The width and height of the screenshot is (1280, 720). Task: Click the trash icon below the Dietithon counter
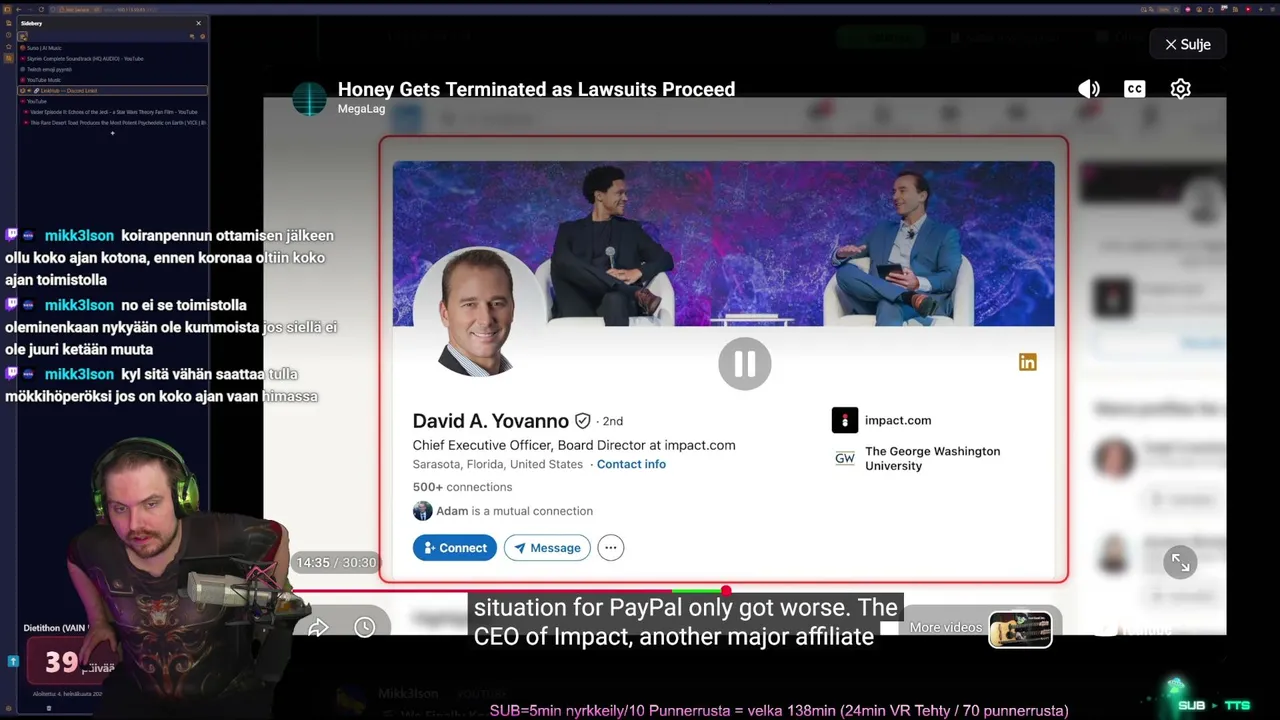[48, 708]
